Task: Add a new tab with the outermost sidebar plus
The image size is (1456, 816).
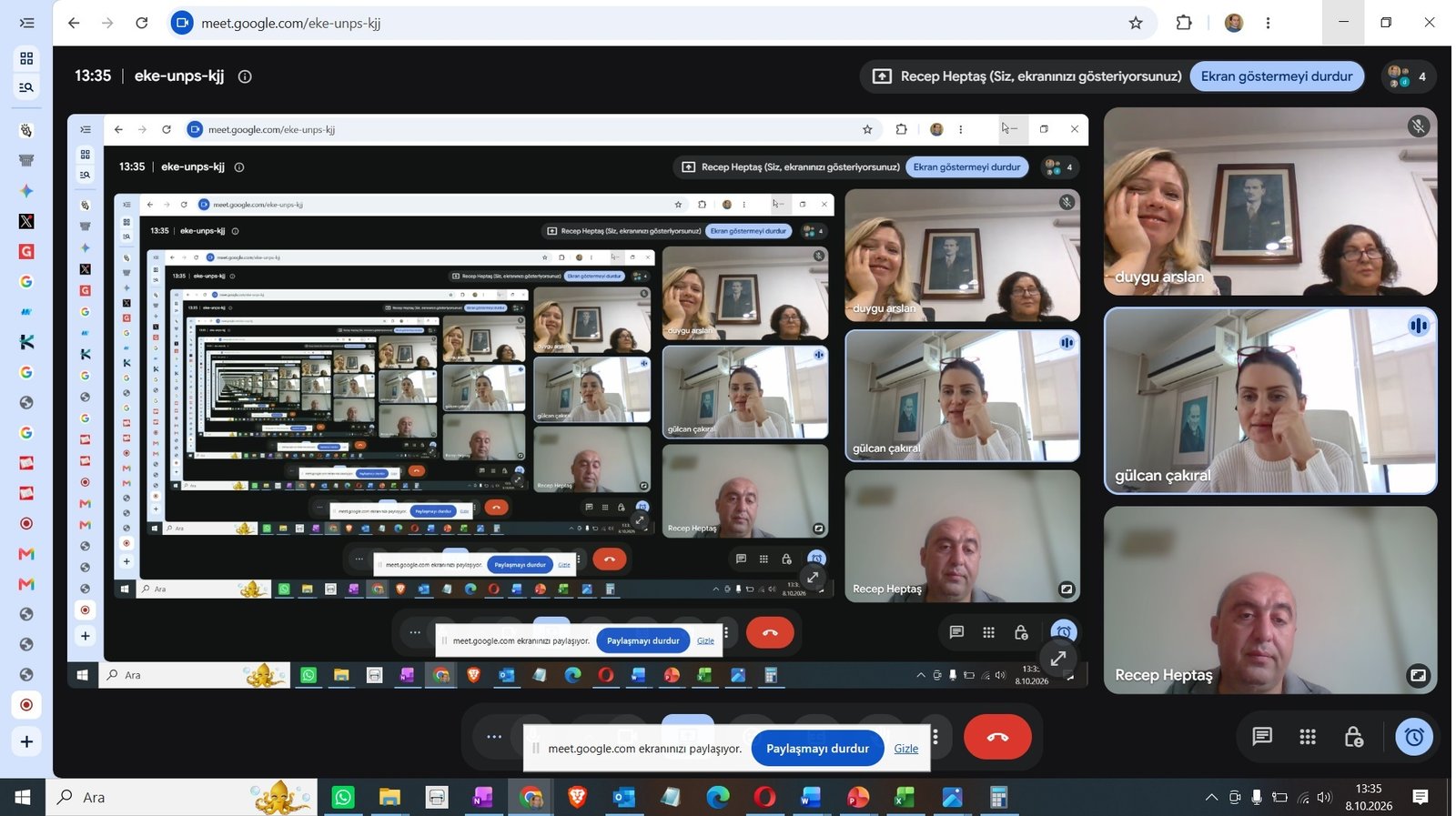Action: pos(26,741)
